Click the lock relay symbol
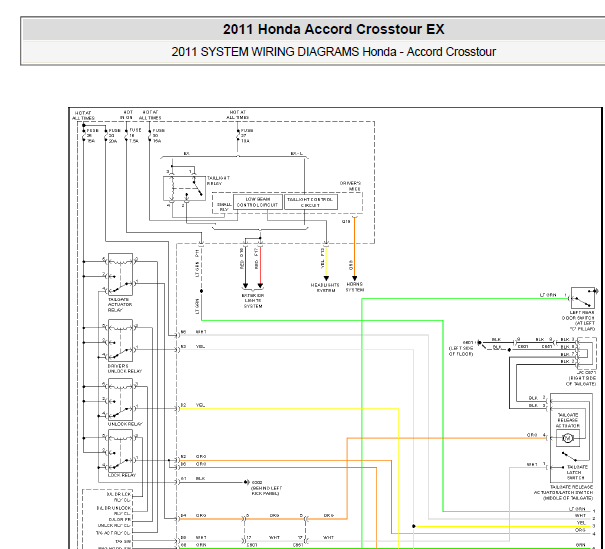The width and height of the screenshot is (605, 549). coord(120,451)
